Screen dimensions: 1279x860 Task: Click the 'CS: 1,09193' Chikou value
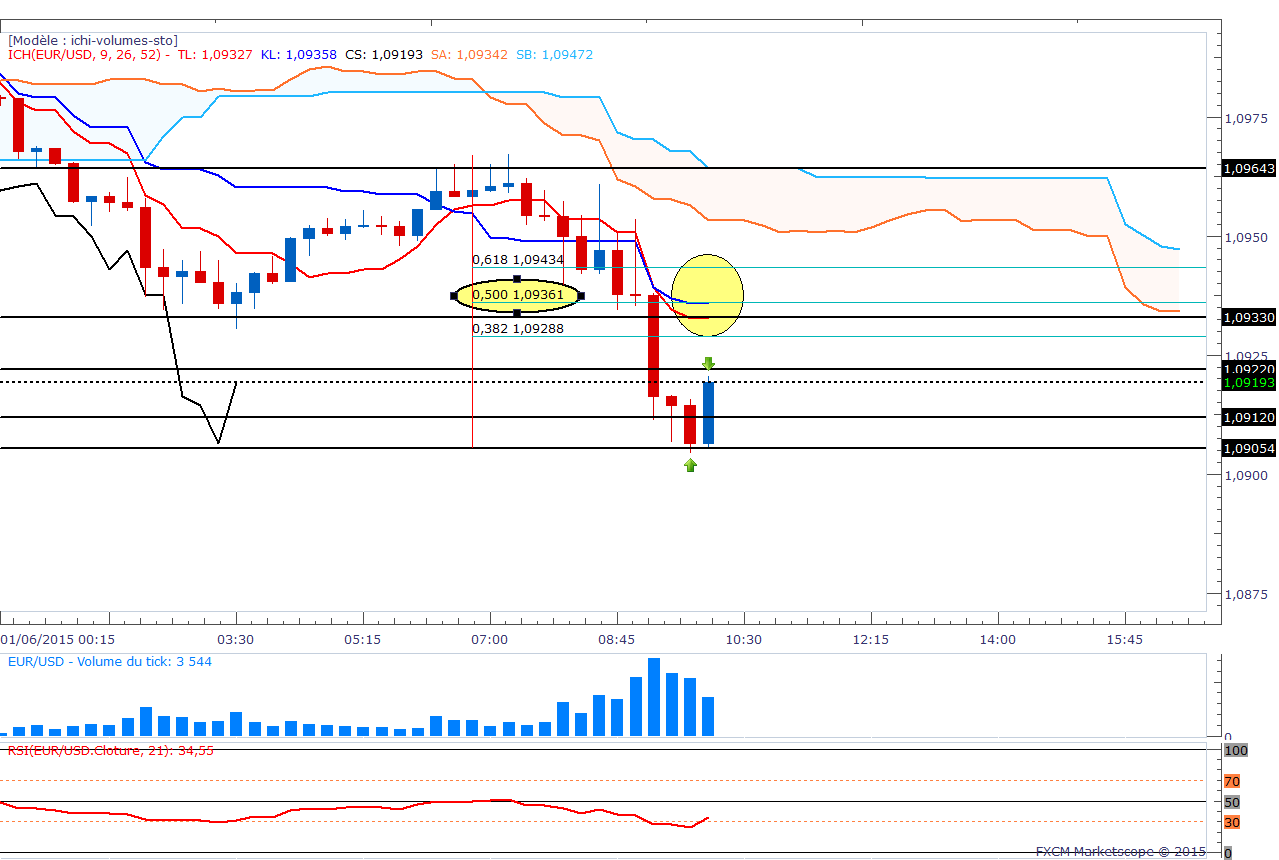[384, 54]
